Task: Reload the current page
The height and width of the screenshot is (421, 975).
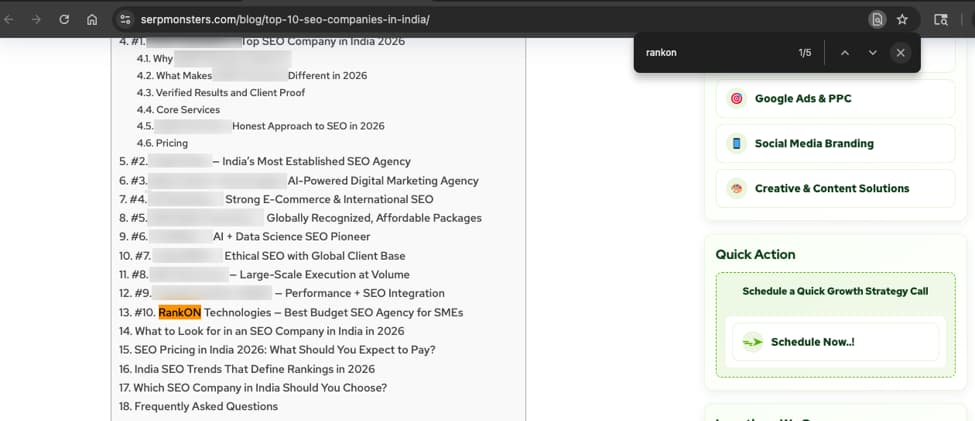Action: (x=63, y=19)
